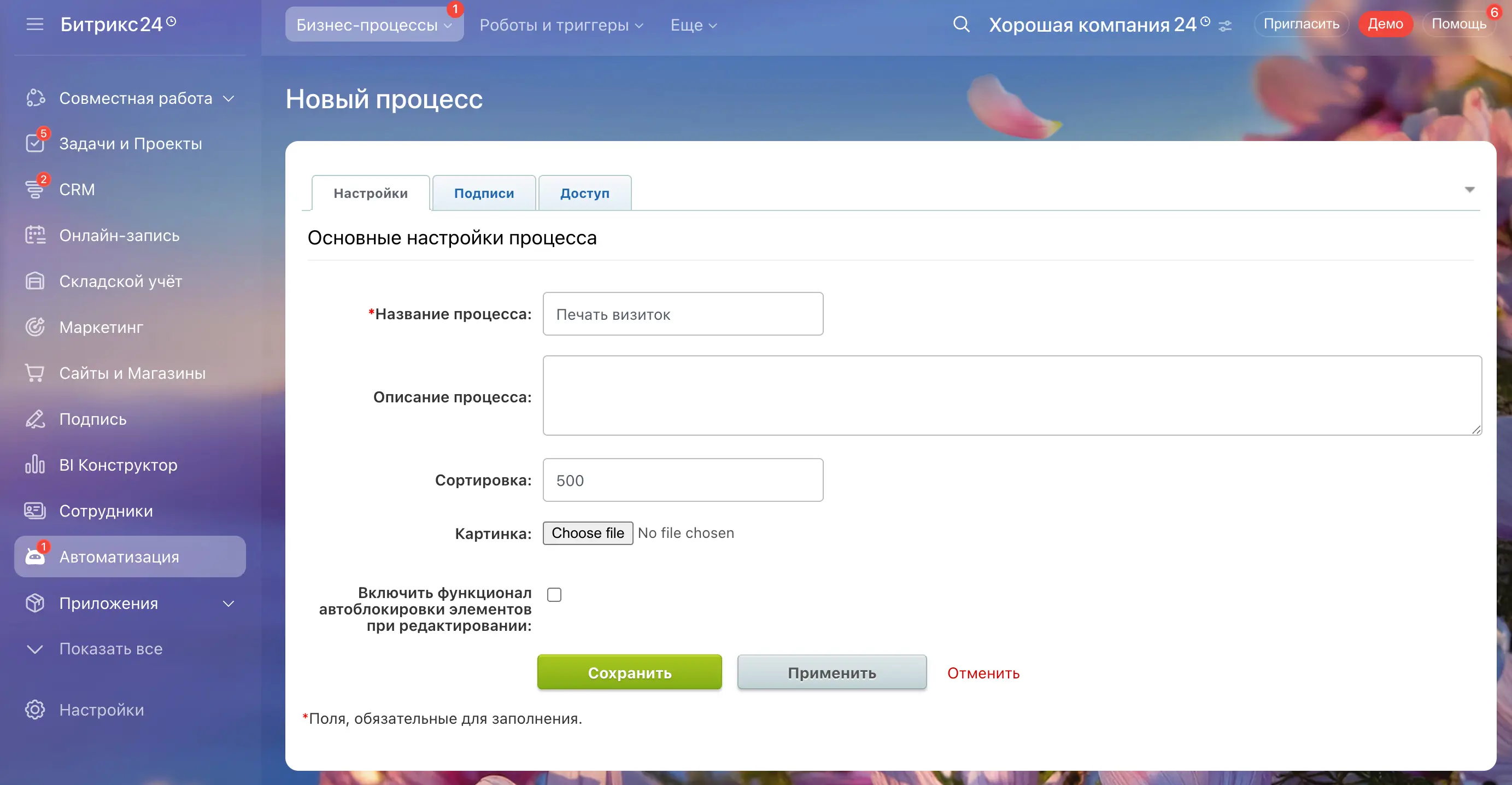Open the Настройки gear icon
This screenshot has width=1512, height=785.
(34, 710)
